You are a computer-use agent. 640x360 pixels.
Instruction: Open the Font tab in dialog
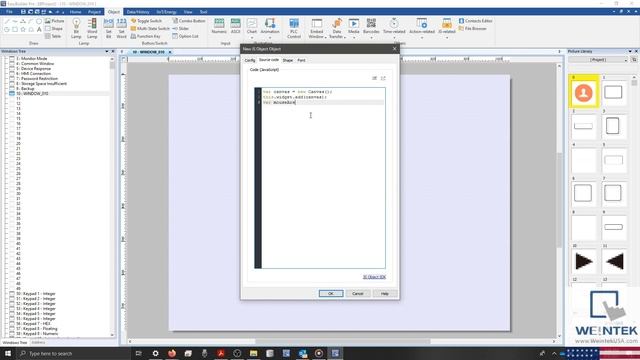(x=301, y=60)
